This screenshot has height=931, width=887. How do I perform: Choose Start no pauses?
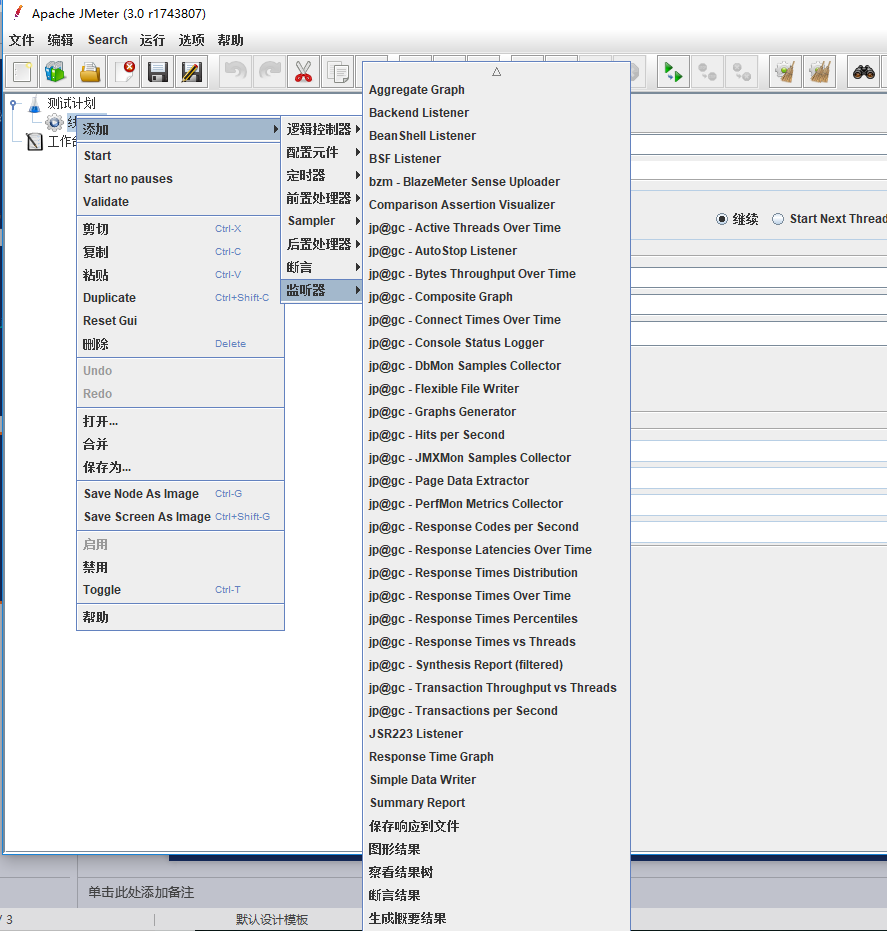point(180,179)
